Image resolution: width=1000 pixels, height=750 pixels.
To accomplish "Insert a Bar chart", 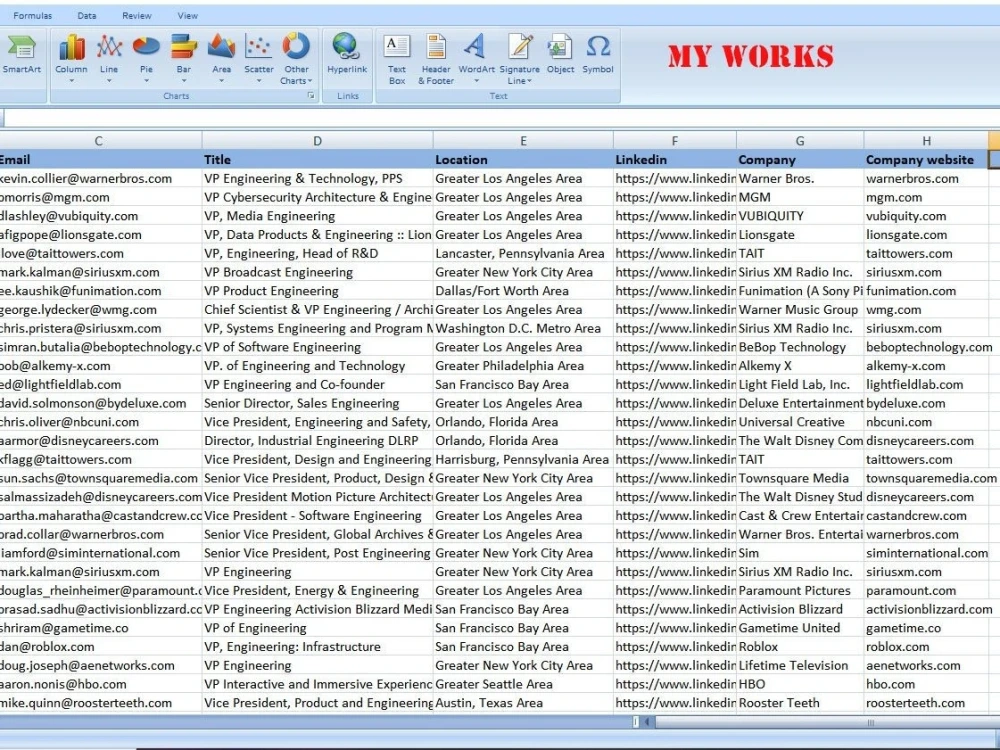I will 184,55.
